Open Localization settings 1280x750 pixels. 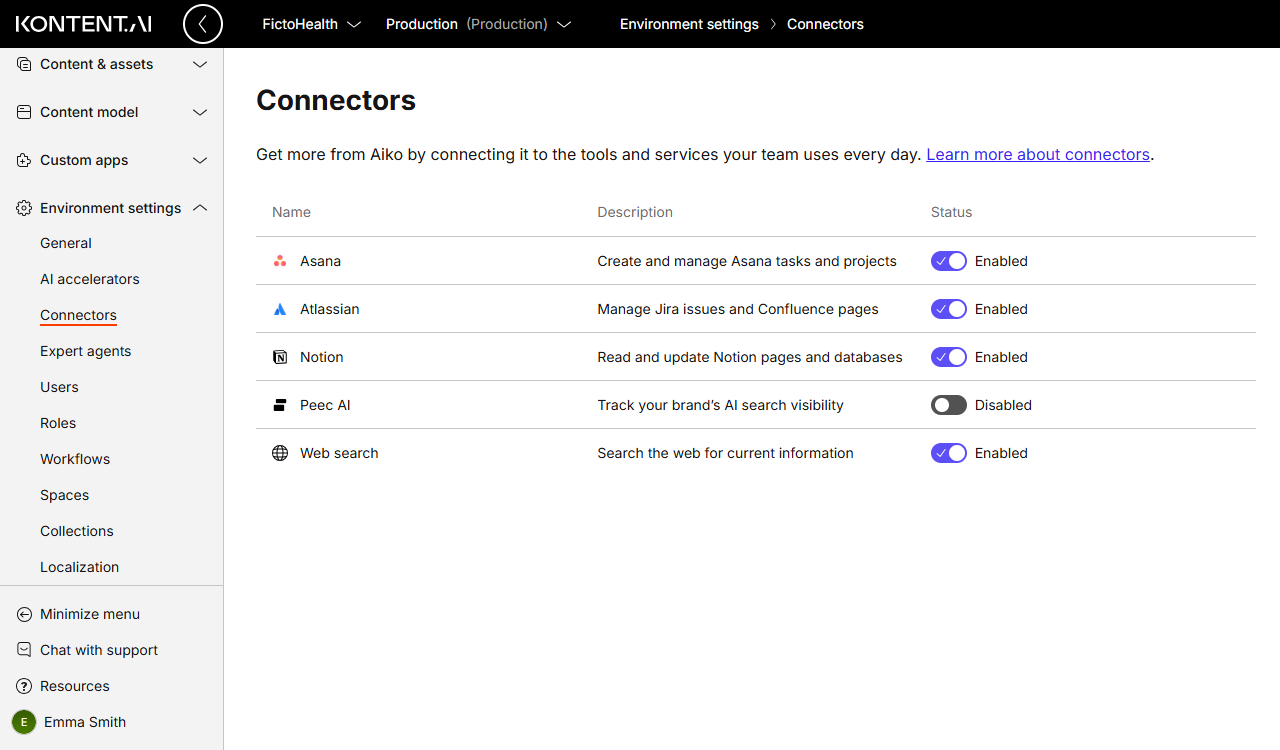(80, 567)
